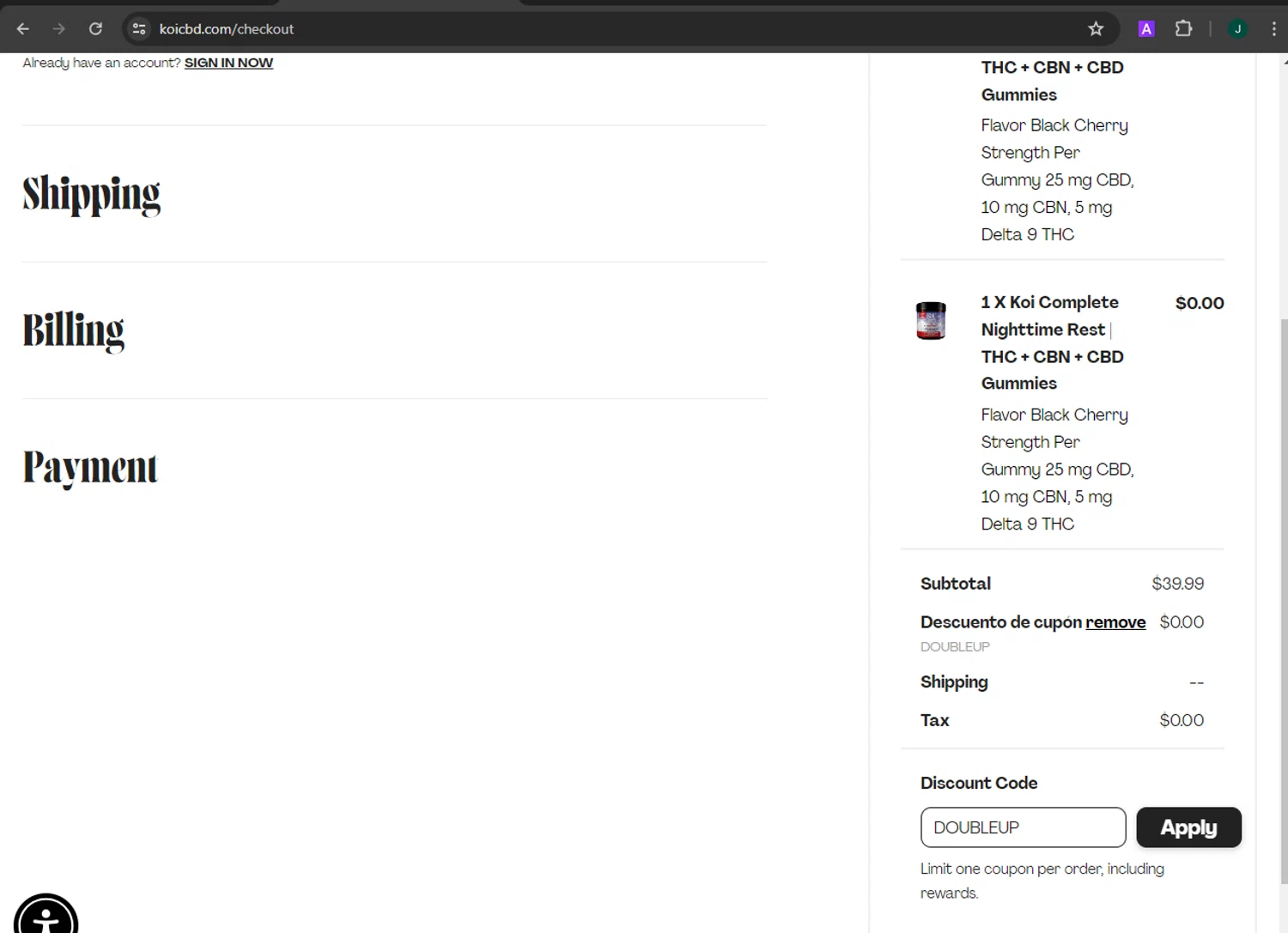The height and width of the screenshot is (933, 1288).
Task: Click the page vertical scrollbar
Action: pos(1284,601)
